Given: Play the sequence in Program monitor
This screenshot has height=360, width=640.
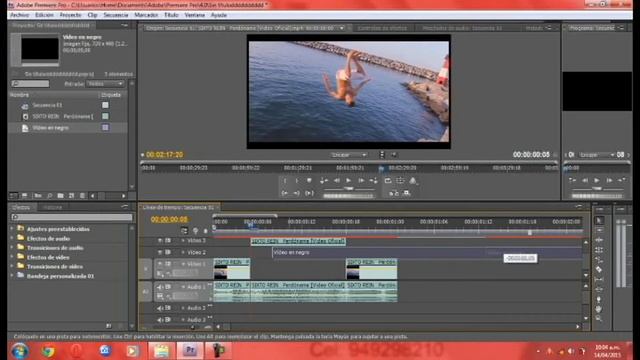Looking at the screenshot, I should click(x=597, y=180).
